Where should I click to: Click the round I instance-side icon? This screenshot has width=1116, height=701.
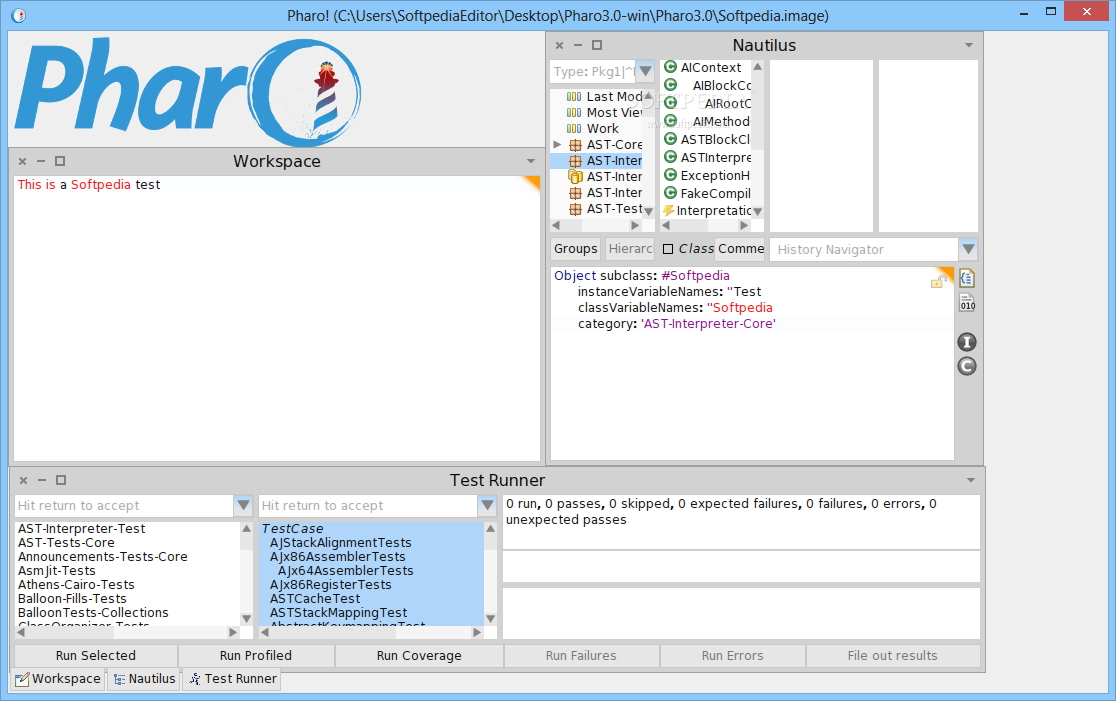[x=967, y=342]
